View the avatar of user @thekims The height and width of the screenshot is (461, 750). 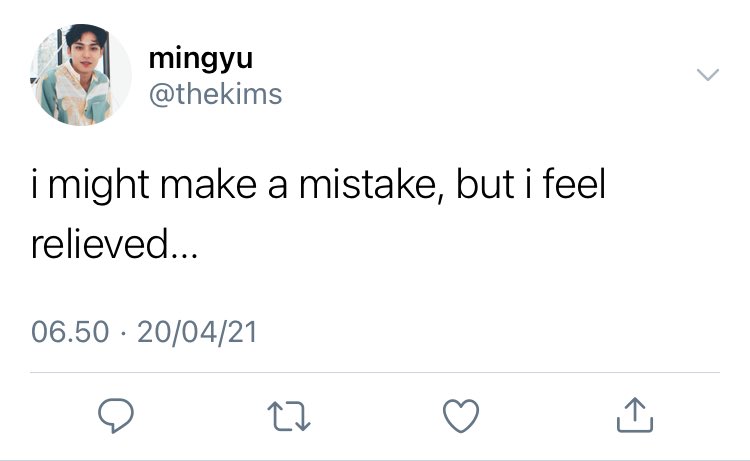83,75
